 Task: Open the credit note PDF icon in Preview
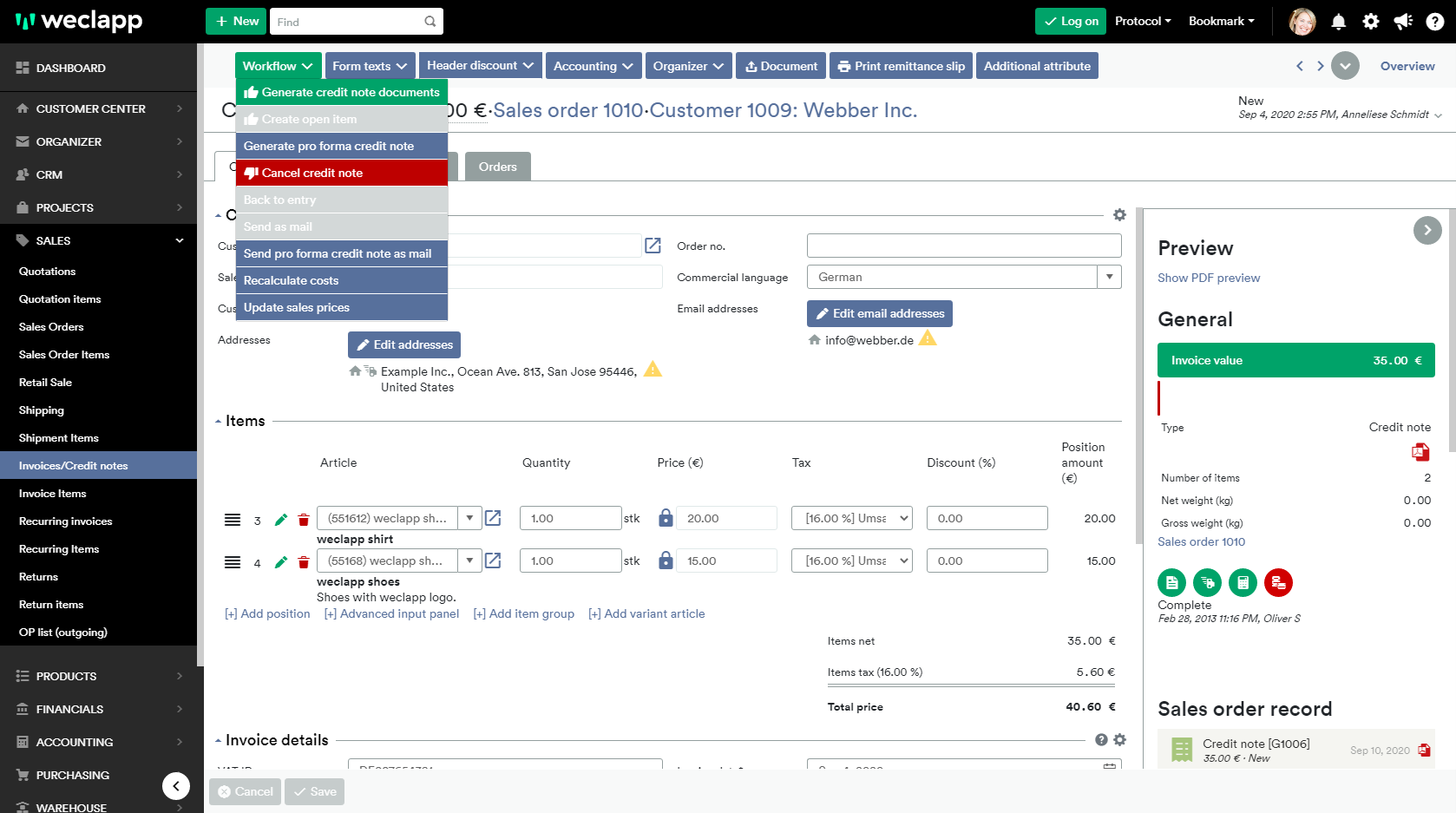pos(1420,452)
